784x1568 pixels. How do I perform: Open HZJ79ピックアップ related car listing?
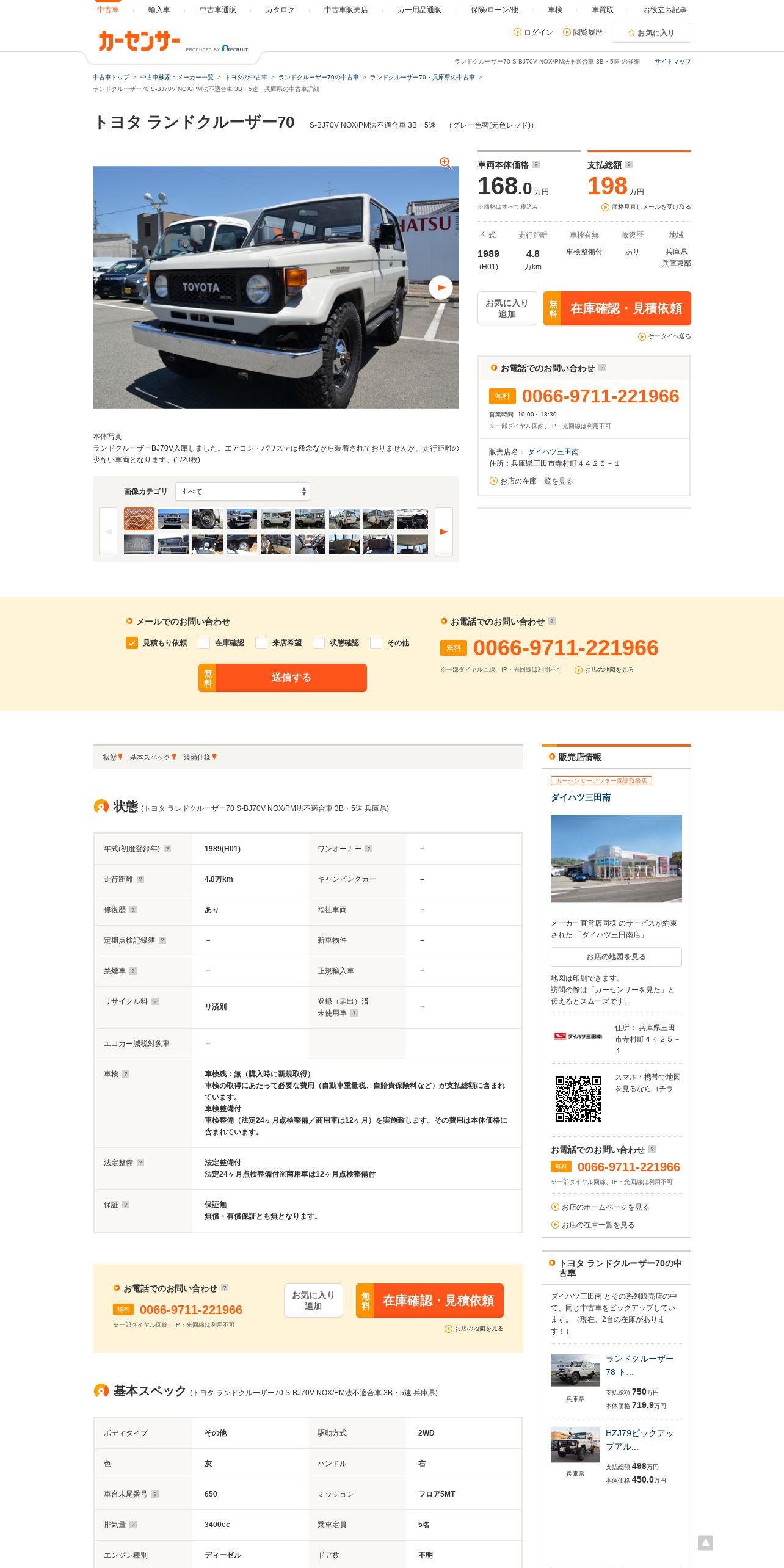[x=639, y=1440]
